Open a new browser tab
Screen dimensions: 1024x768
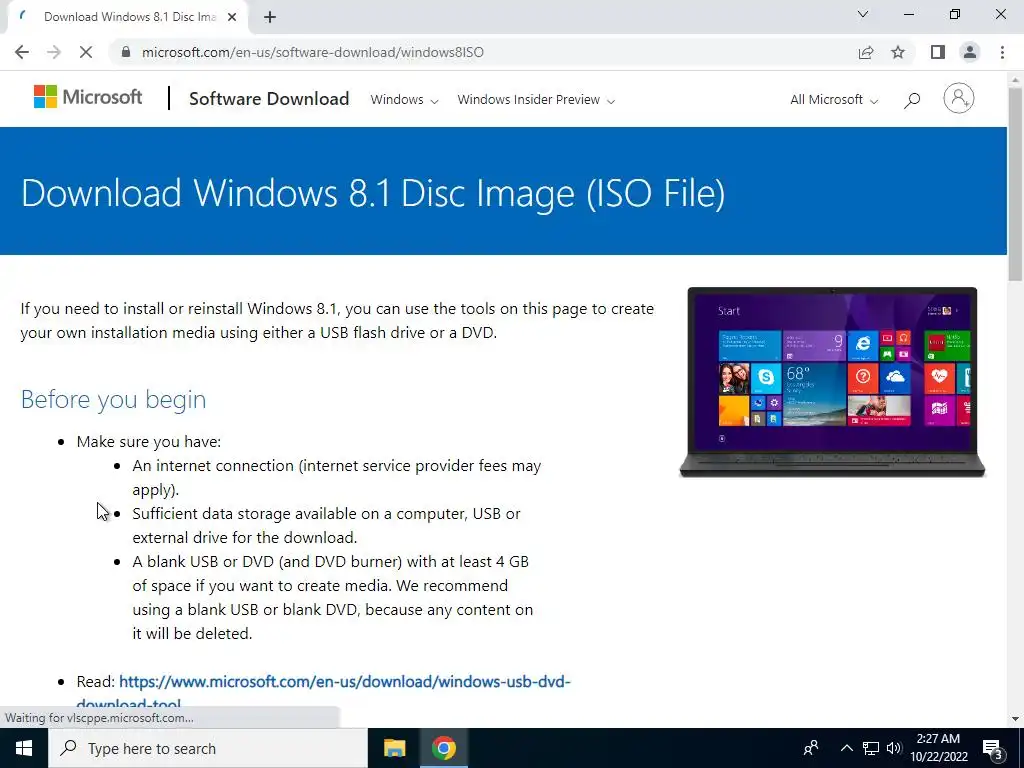tap(270, 17)
